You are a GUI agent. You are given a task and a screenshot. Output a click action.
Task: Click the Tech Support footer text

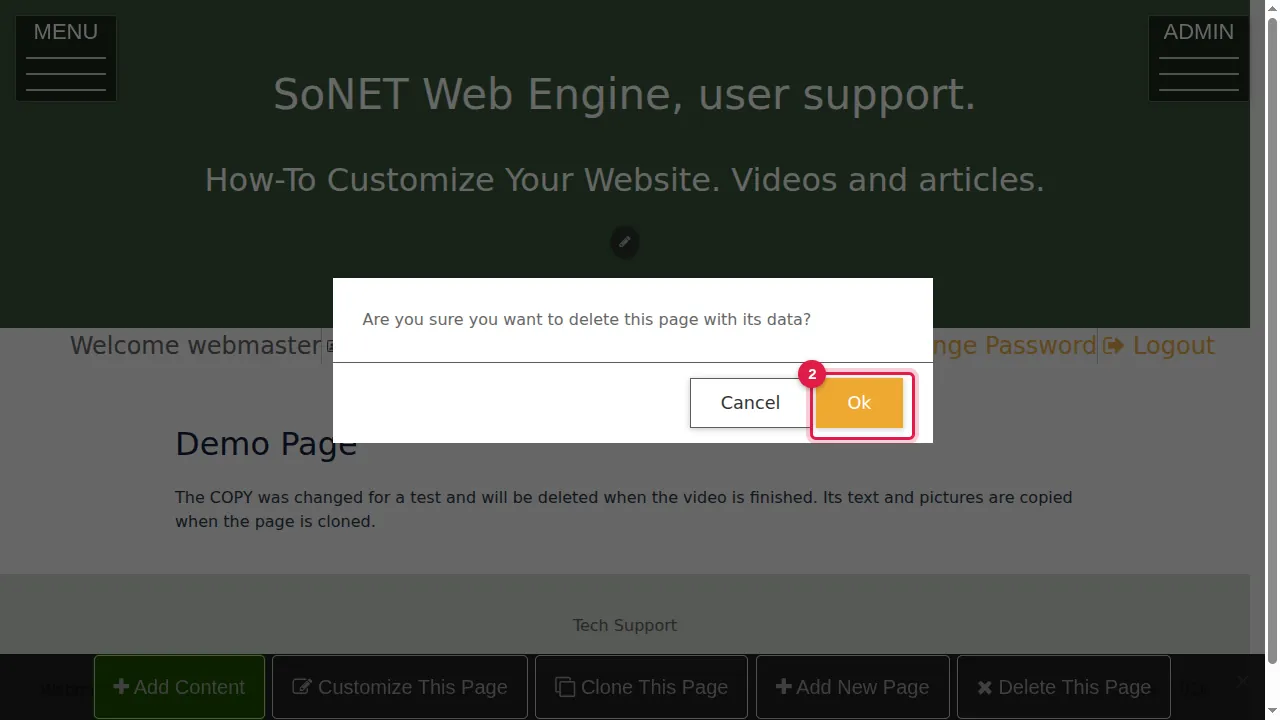[x=625, y=625]
